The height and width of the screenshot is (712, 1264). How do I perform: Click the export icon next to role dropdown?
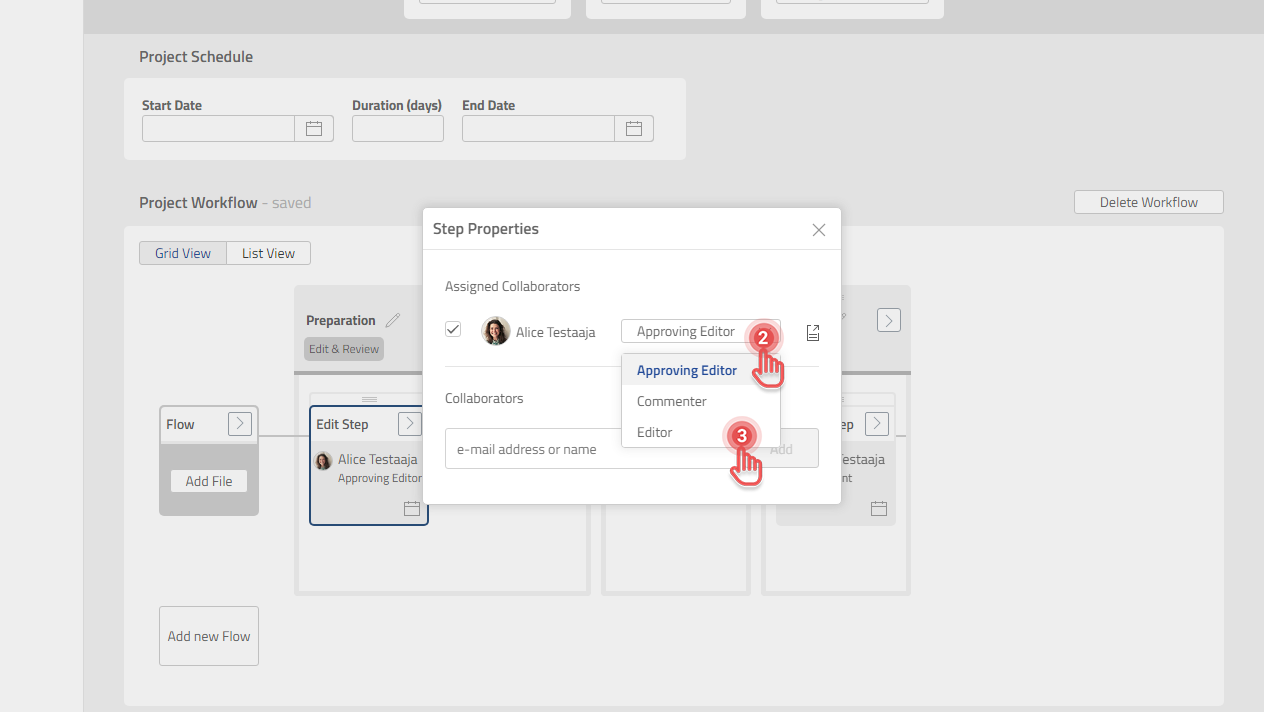coord(812,332)
